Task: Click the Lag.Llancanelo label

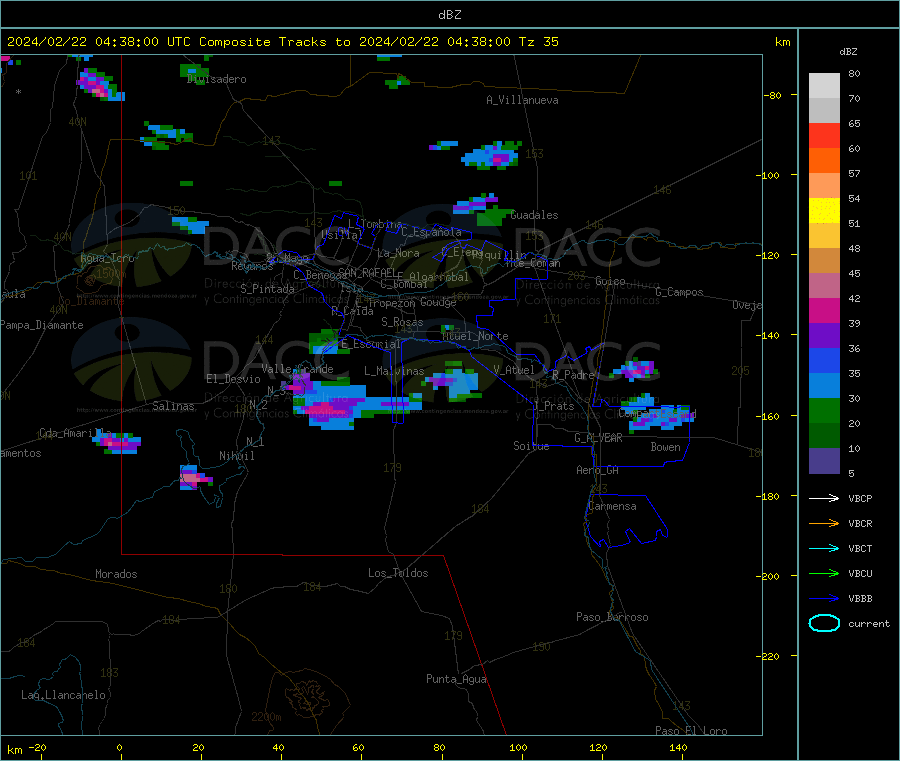Action: 63,695
